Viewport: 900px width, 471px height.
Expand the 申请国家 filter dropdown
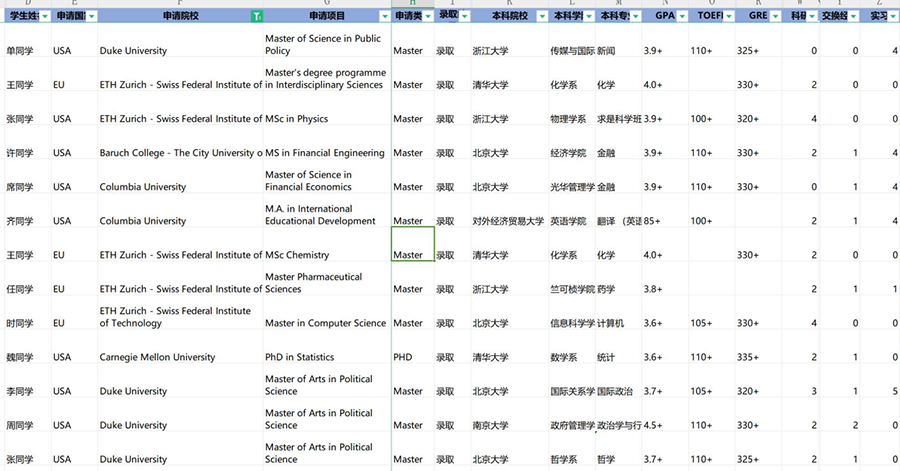pos(91,17)
